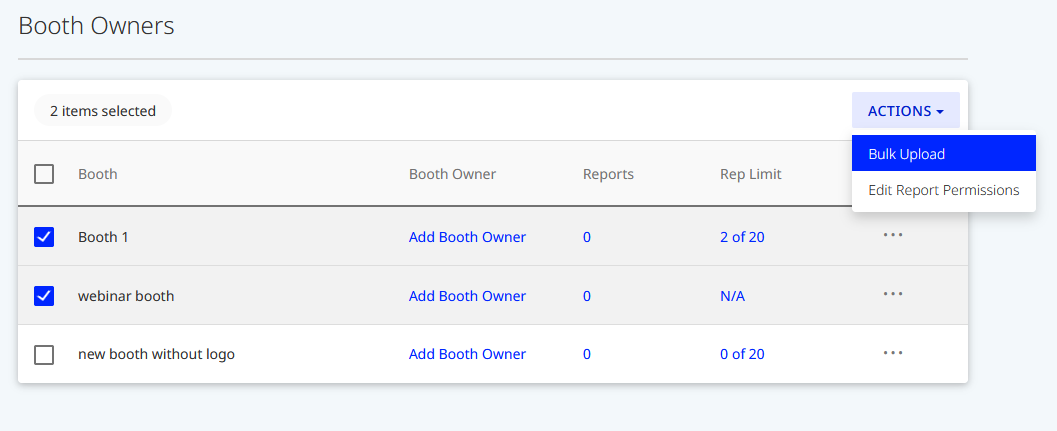1057x431 pixels.
Task: Open more options for new booth without logo
Action: point(893,352)
